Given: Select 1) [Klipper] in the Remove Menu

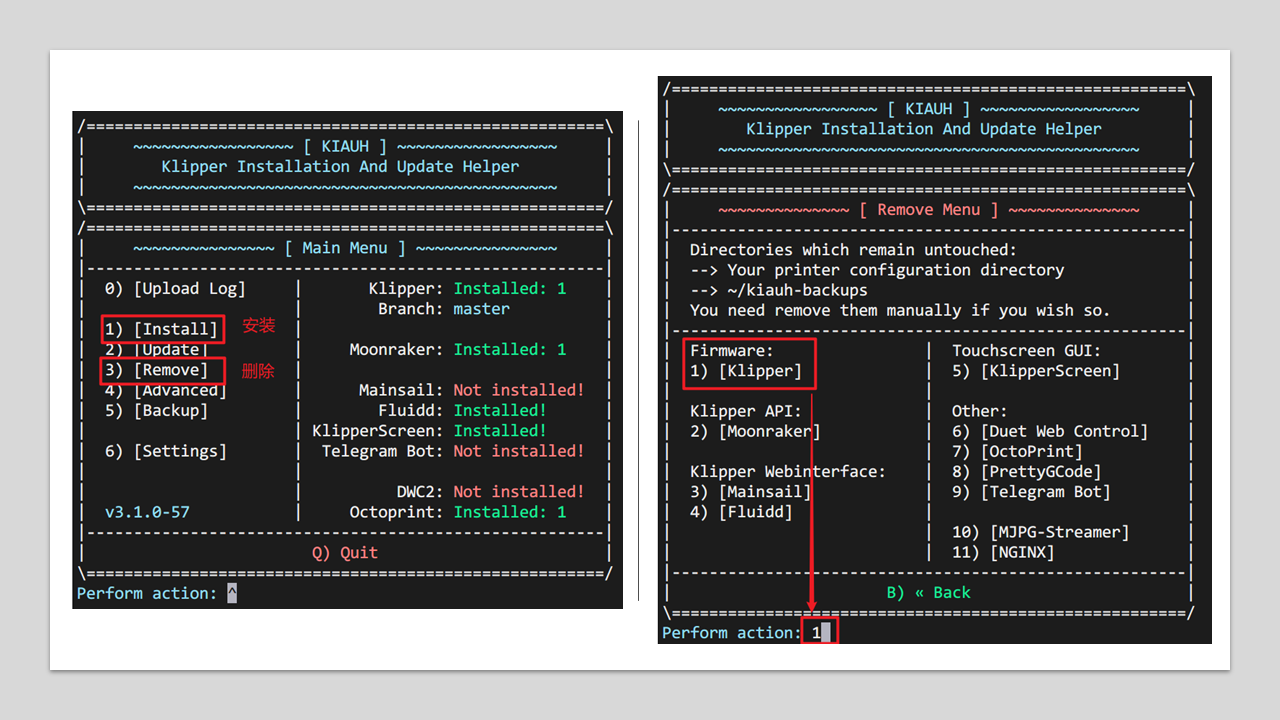Looking at the screenshot, I should click(x=746, y=371).
